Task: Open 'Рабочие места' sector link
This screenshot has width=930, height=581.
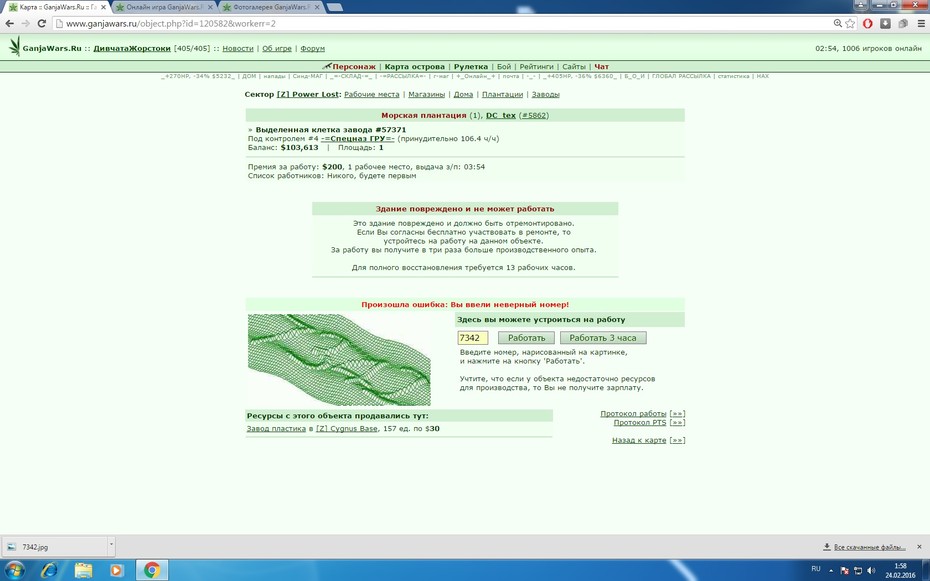Action: tap(372, 94)
